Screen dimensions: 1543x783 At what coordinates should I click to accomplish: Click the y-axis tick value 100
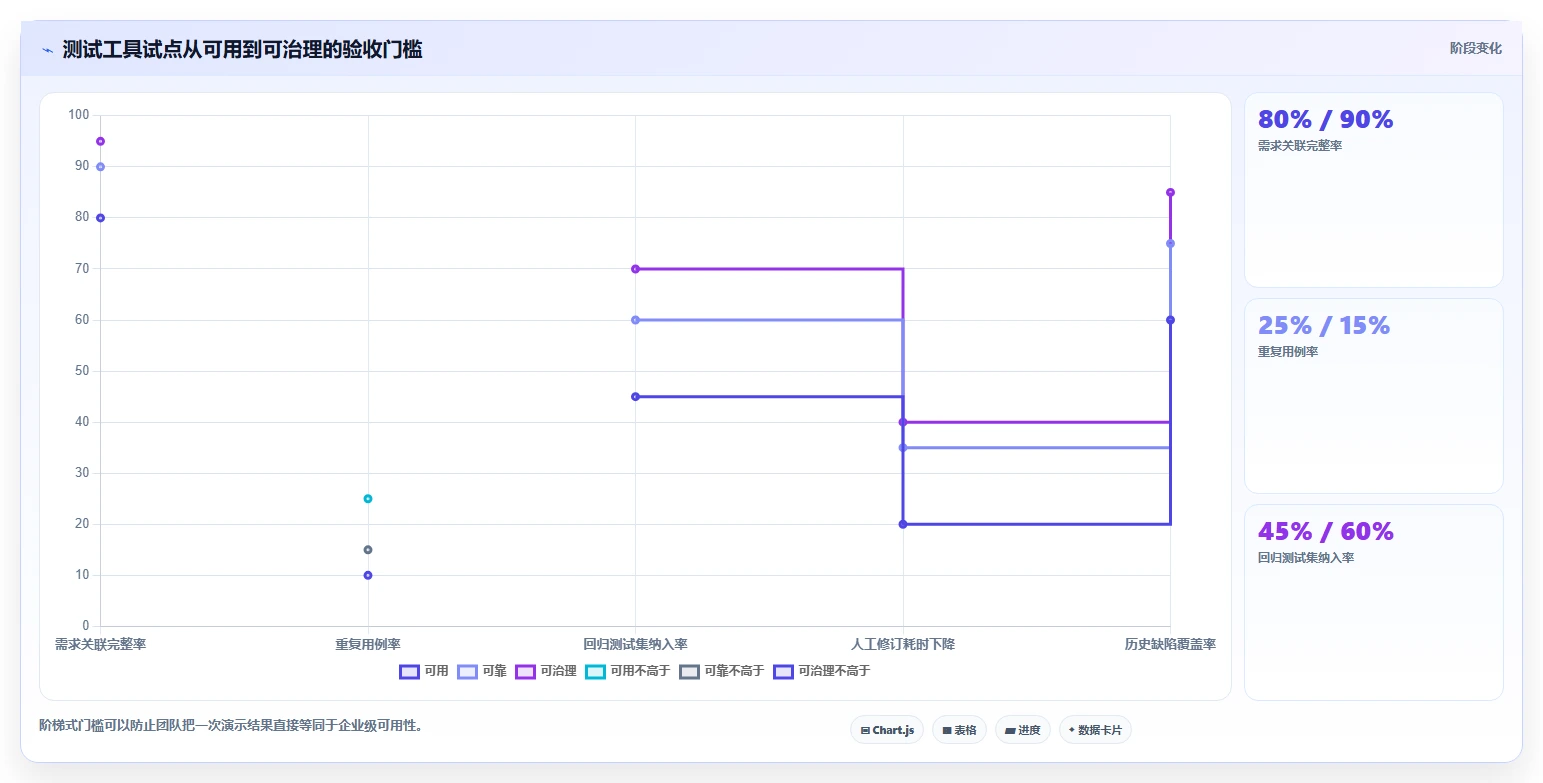pyautogui.click(x=79, y=115)
